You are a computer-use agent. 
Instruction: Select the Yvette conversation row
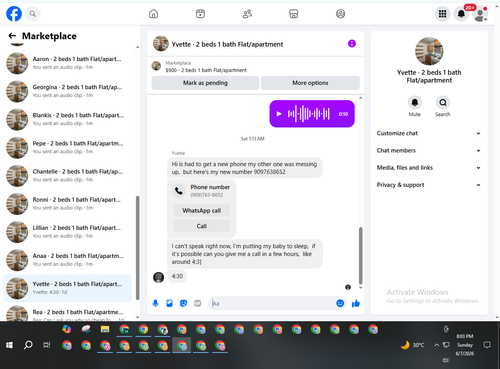[x=67, y=288]
